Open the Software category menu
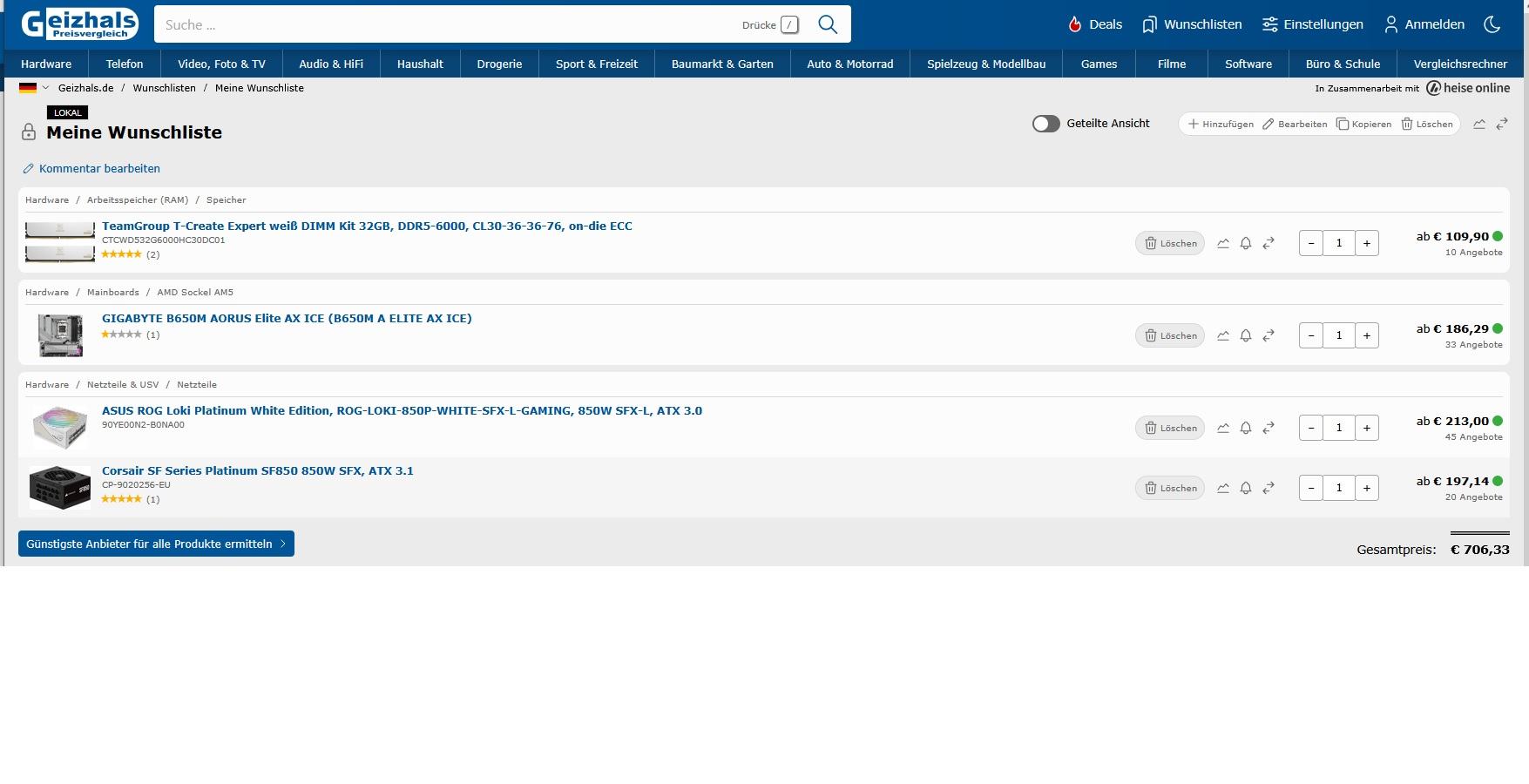 click(1248, 64)
